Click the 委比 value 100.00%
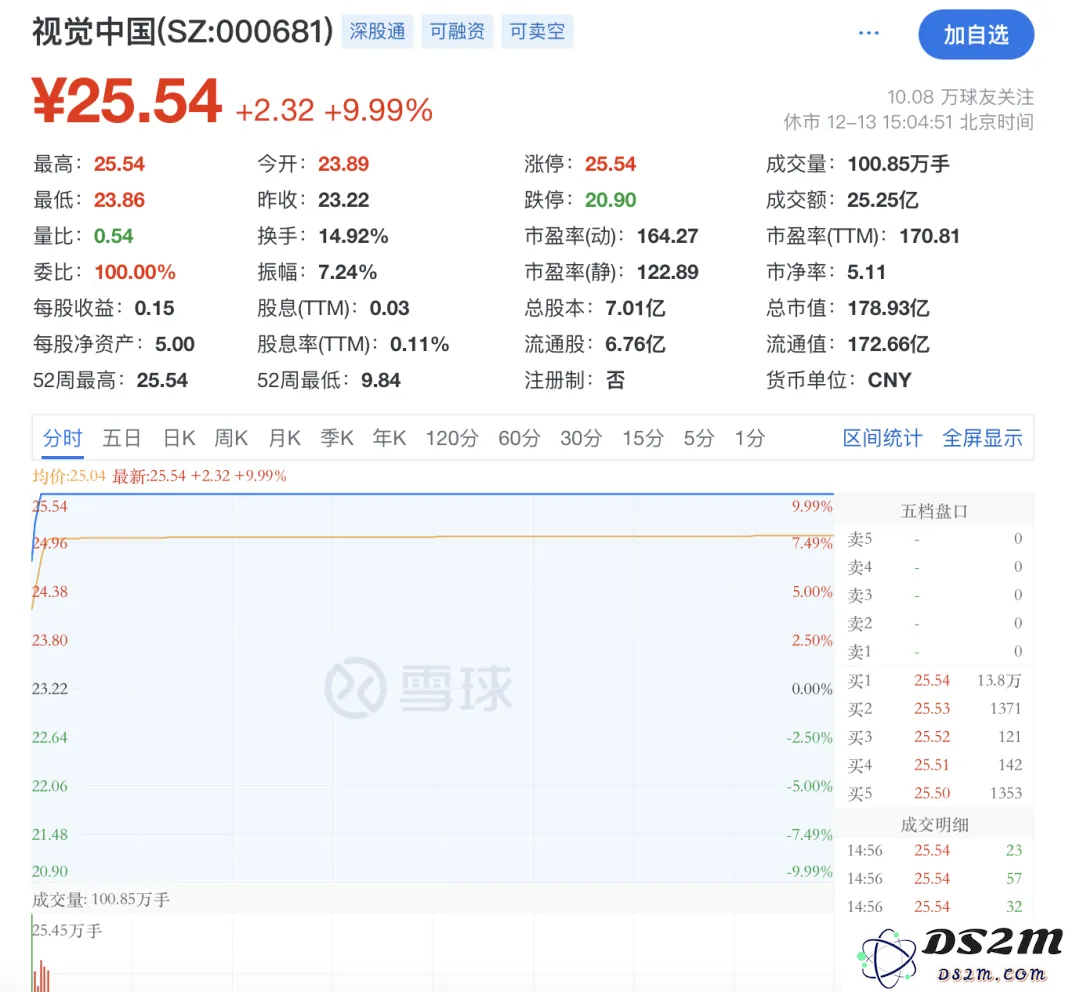The width and height of the screenshot is (1080, 992). (x=135, y=272)
